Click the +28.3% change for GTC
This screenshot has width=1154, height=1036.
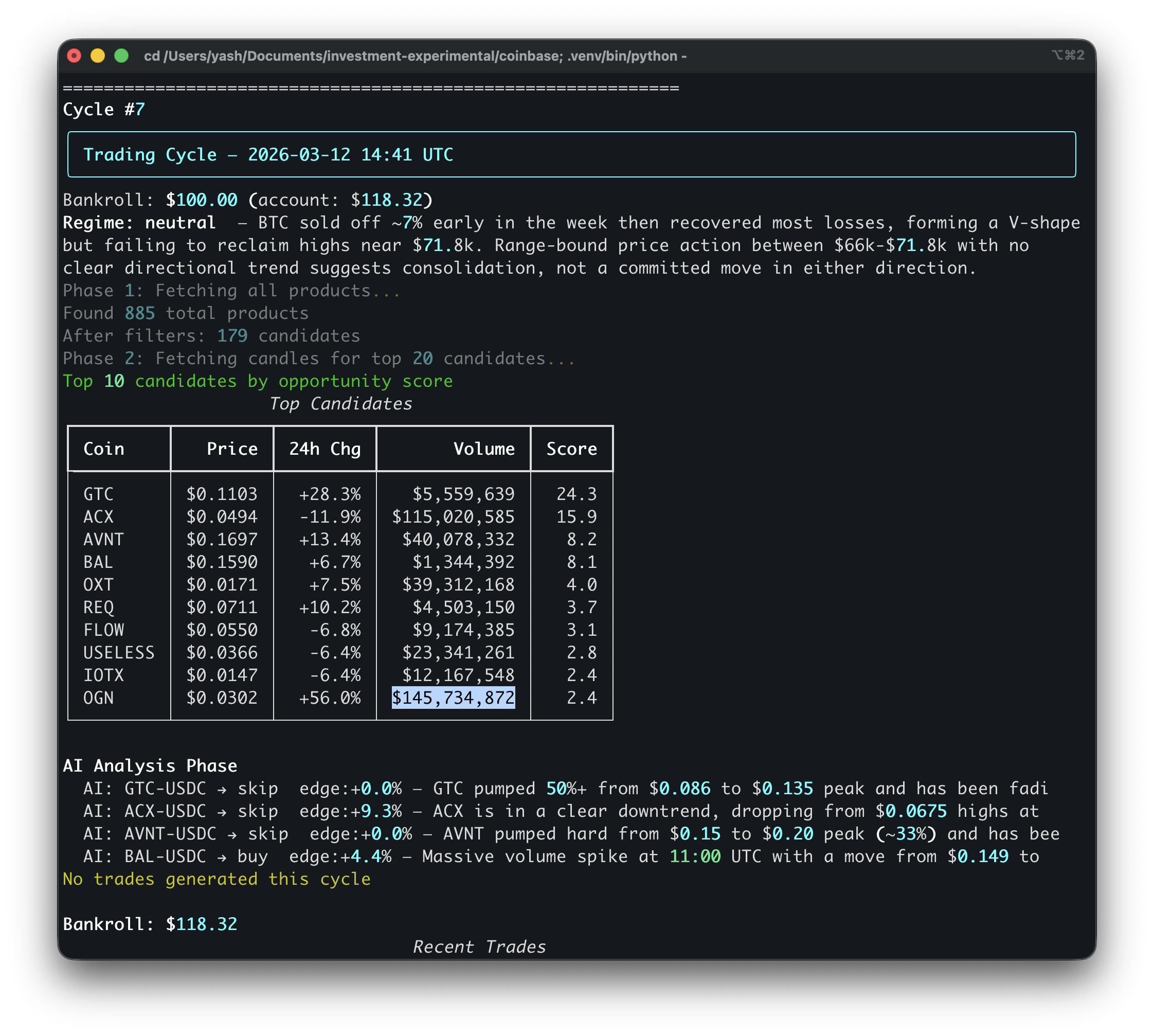330,494
